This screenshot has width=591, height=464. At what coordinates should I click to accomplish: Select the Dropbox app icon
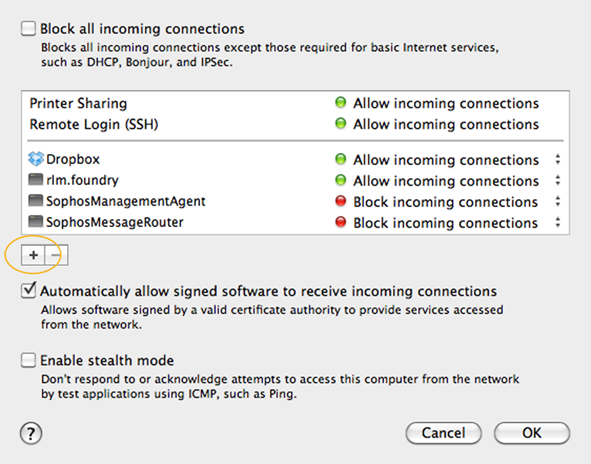click(x=36, y=159)
